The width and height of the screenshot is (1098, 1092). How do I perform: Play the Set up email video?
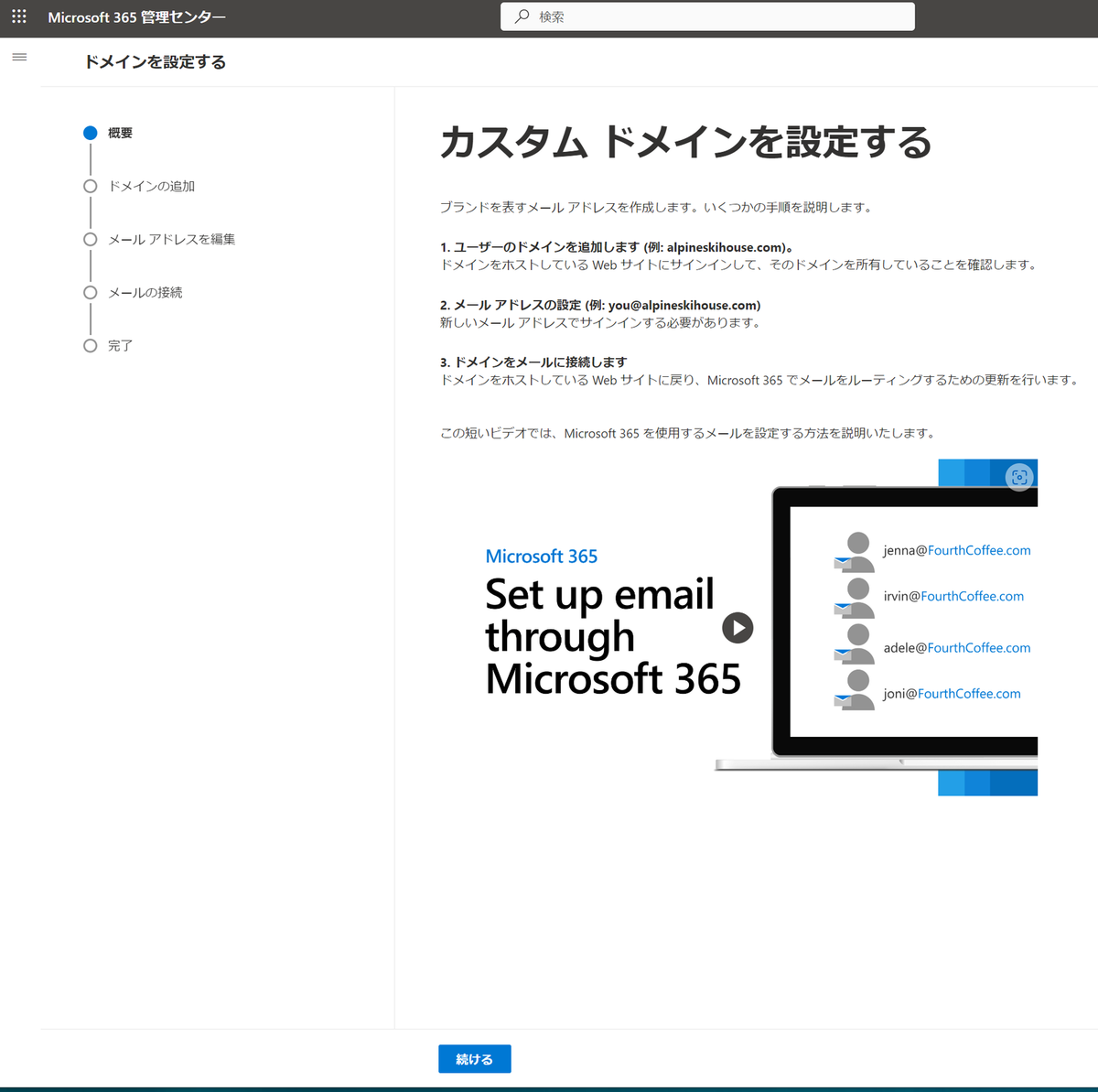tap(737, 628)
